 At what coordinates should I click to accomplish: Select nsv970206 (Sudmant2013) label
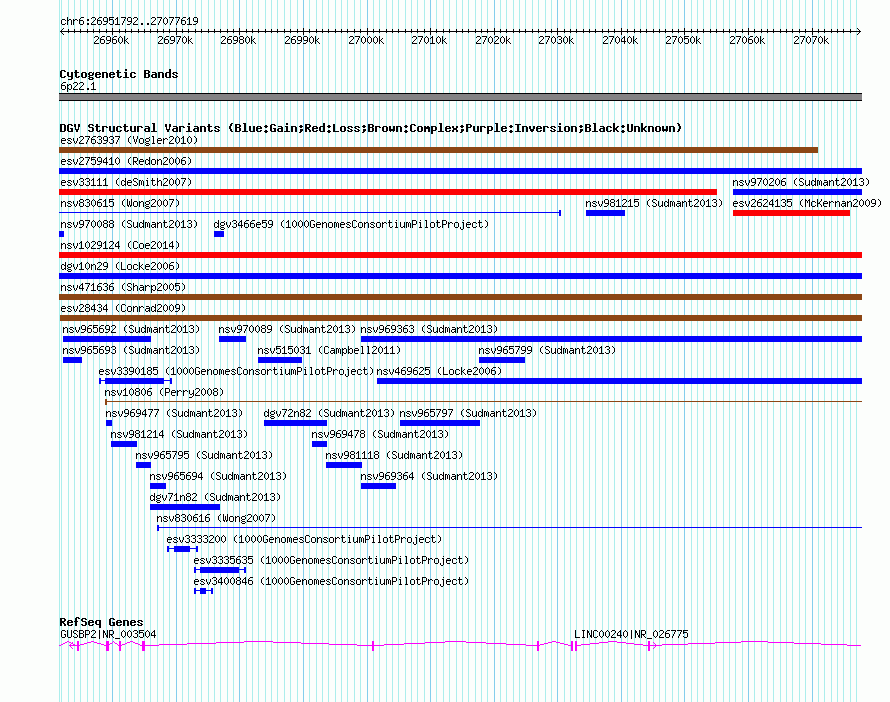[x=801, y=182]
